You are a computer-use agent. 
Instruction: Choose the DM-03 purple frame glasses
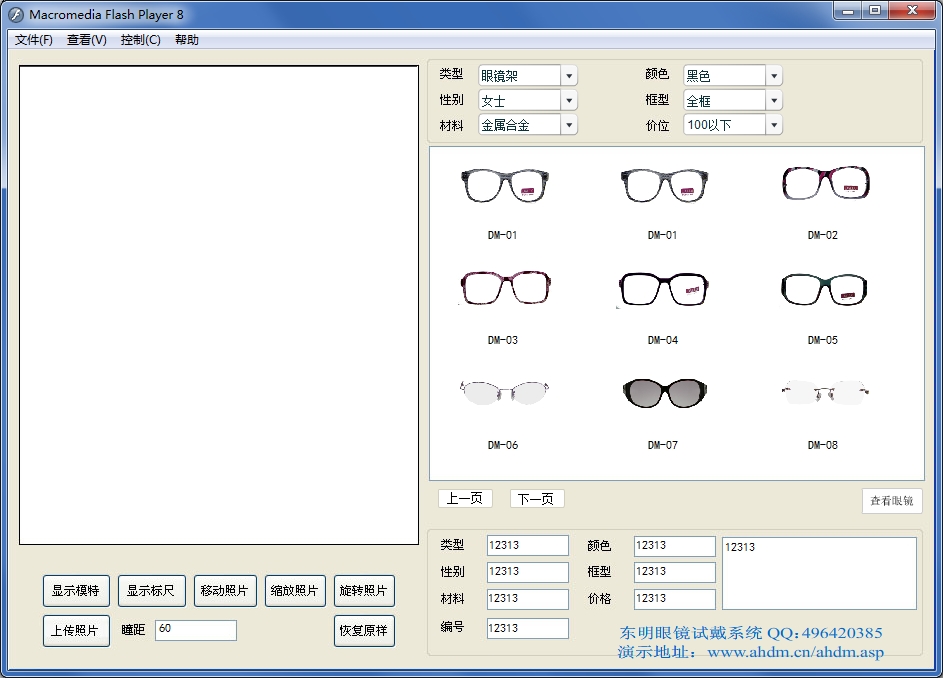pos(504,289)
